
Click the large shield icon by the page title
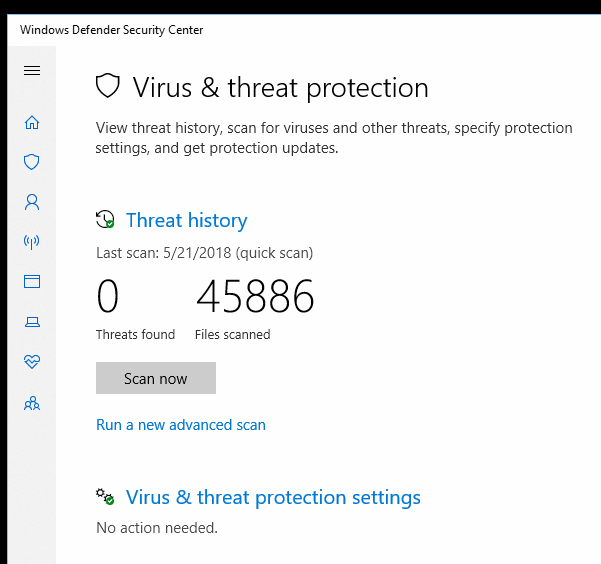[x=108, y=87]
